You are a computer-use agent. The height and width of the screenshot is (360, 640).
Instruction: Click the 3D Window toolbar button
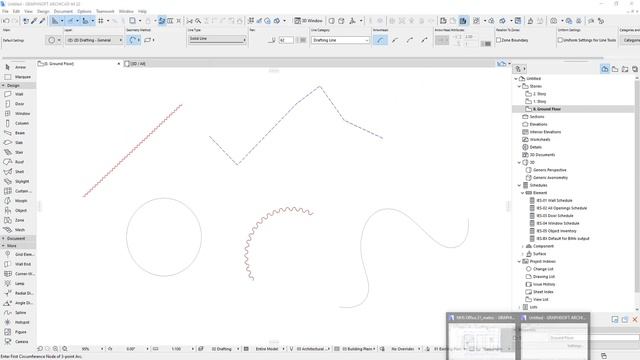[x=308, y=20]
